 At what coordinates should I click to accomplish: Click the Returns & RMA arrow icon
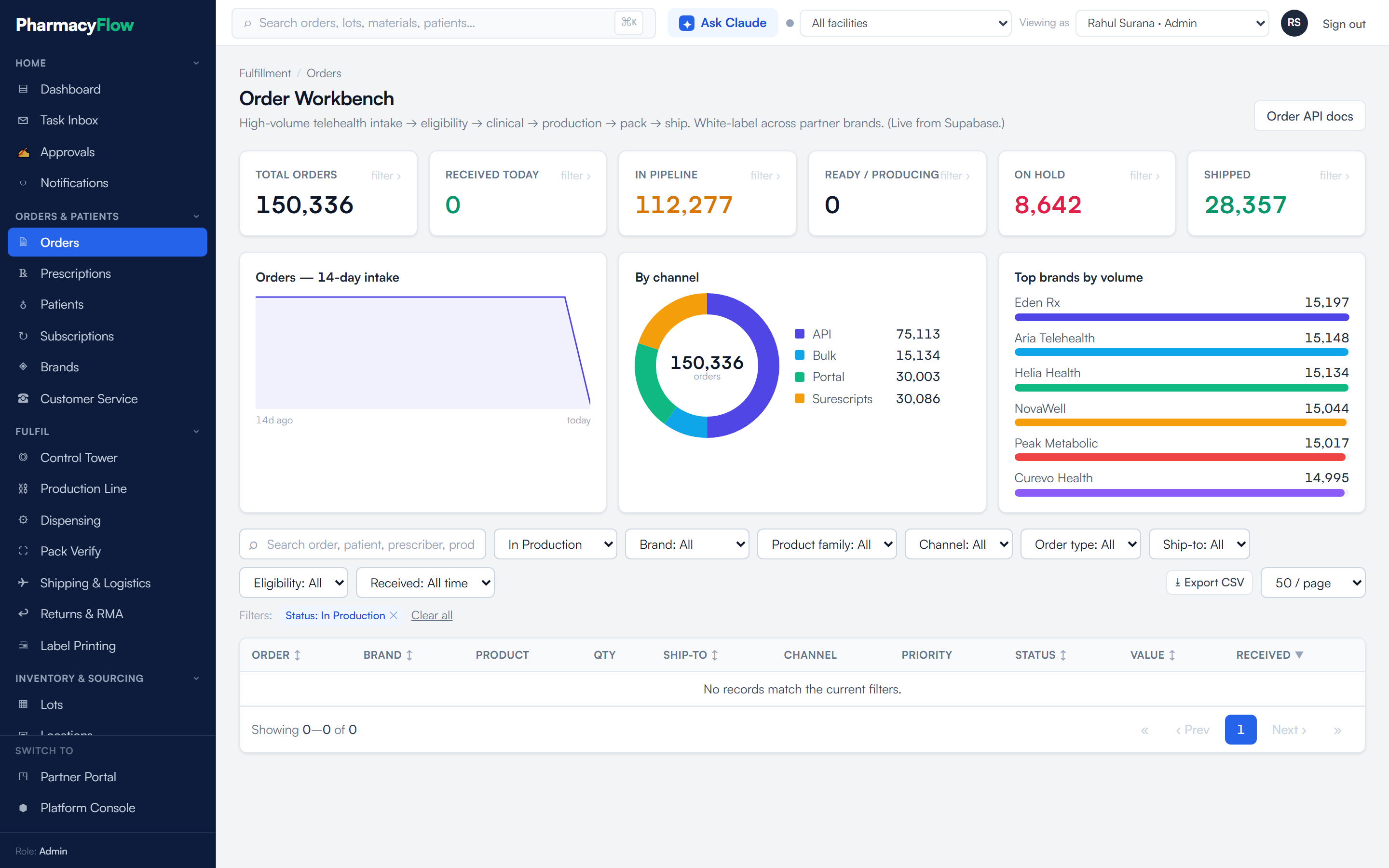point(23,614)
